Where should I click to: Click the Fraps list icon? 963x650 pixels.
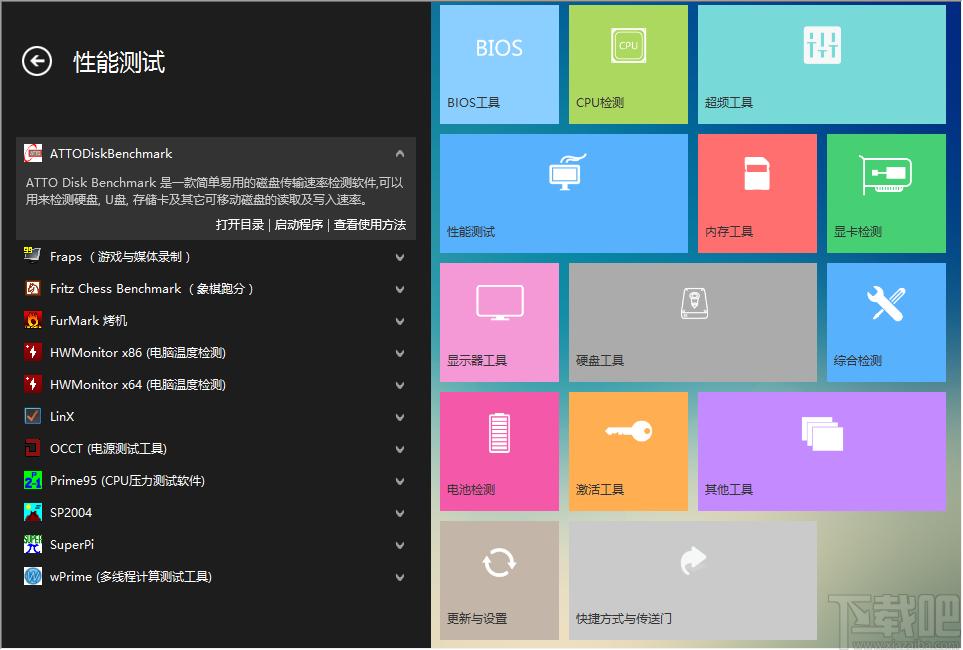click(x=33, y=256)
